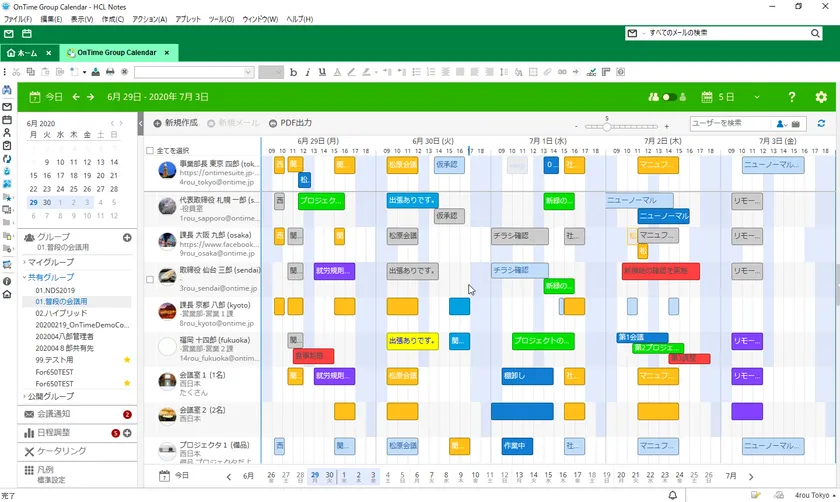Click the user filter icon in search box
The image size is (840, 502).
coord(781,124)
